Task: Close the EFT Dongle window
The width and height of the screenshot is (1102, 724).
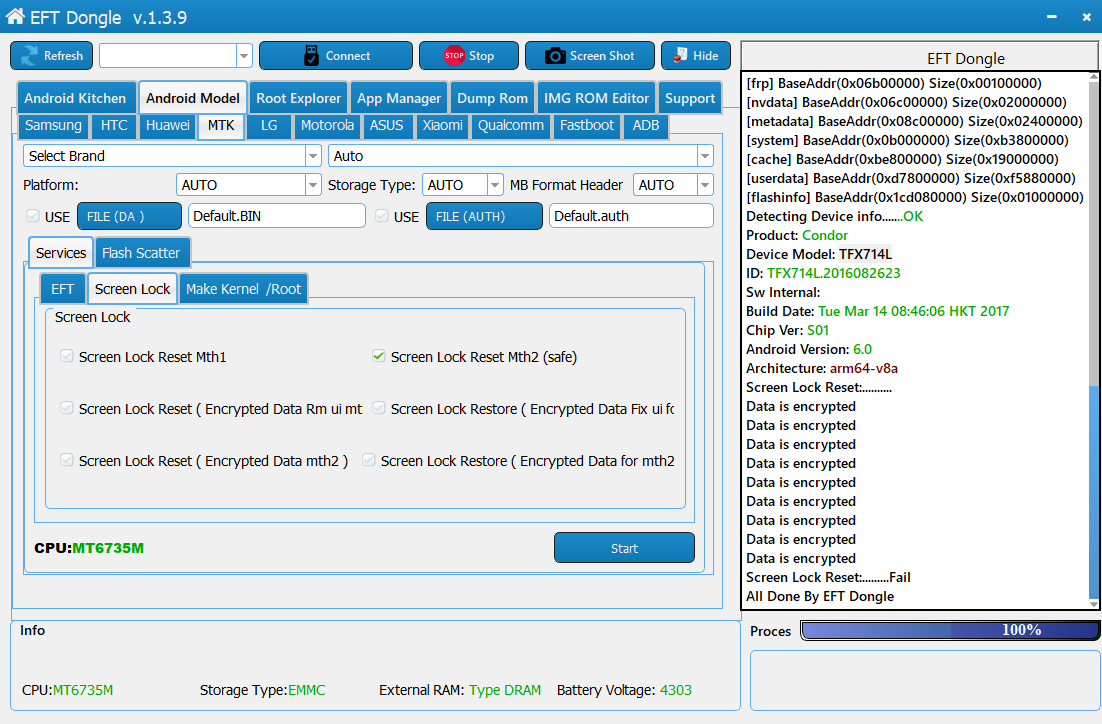Action: click(1087, 17)
